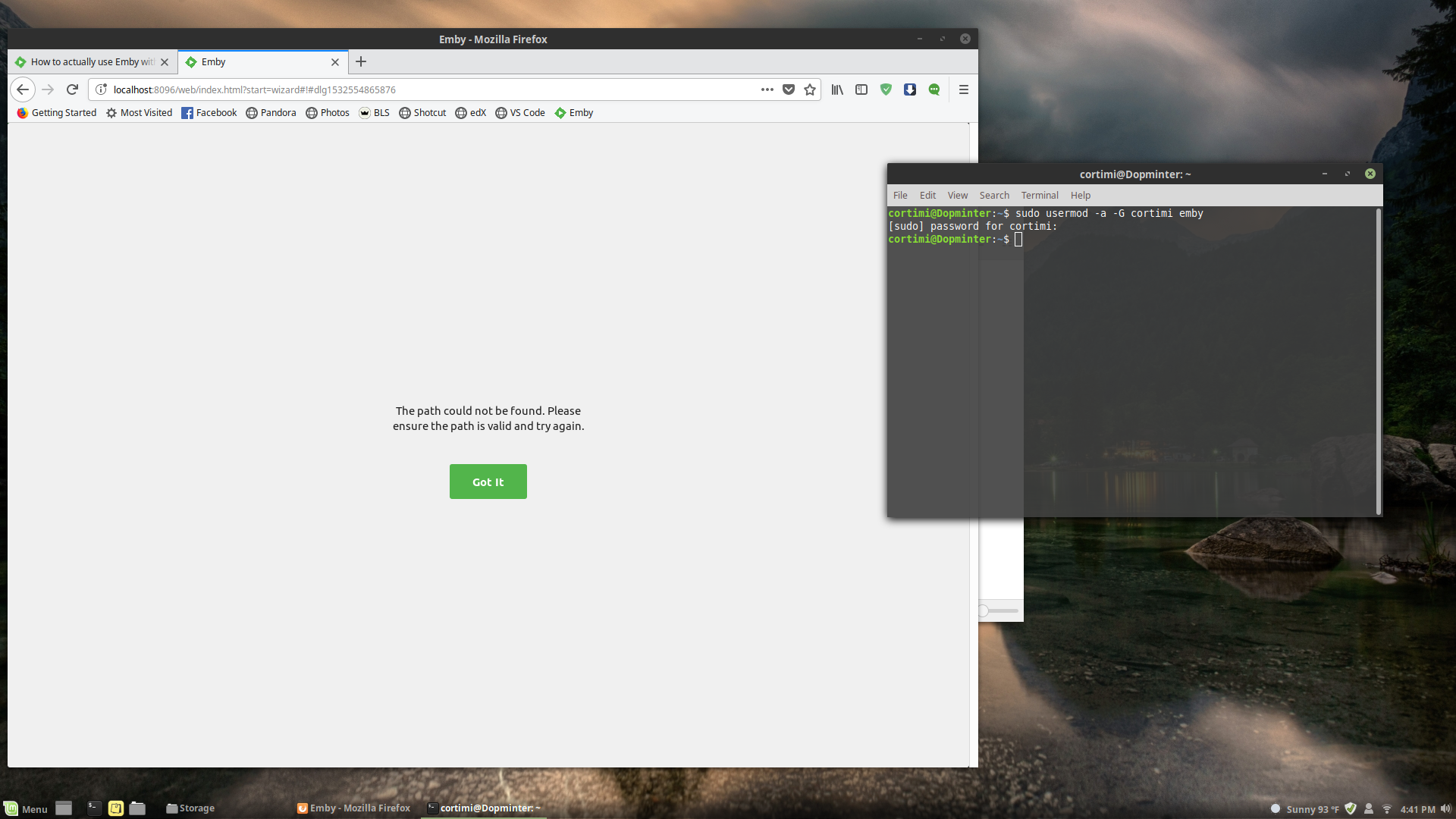Open the Linux Mint Menu button
The height and width of the screenshot is (819, 1456).
(x=26, y=808)
